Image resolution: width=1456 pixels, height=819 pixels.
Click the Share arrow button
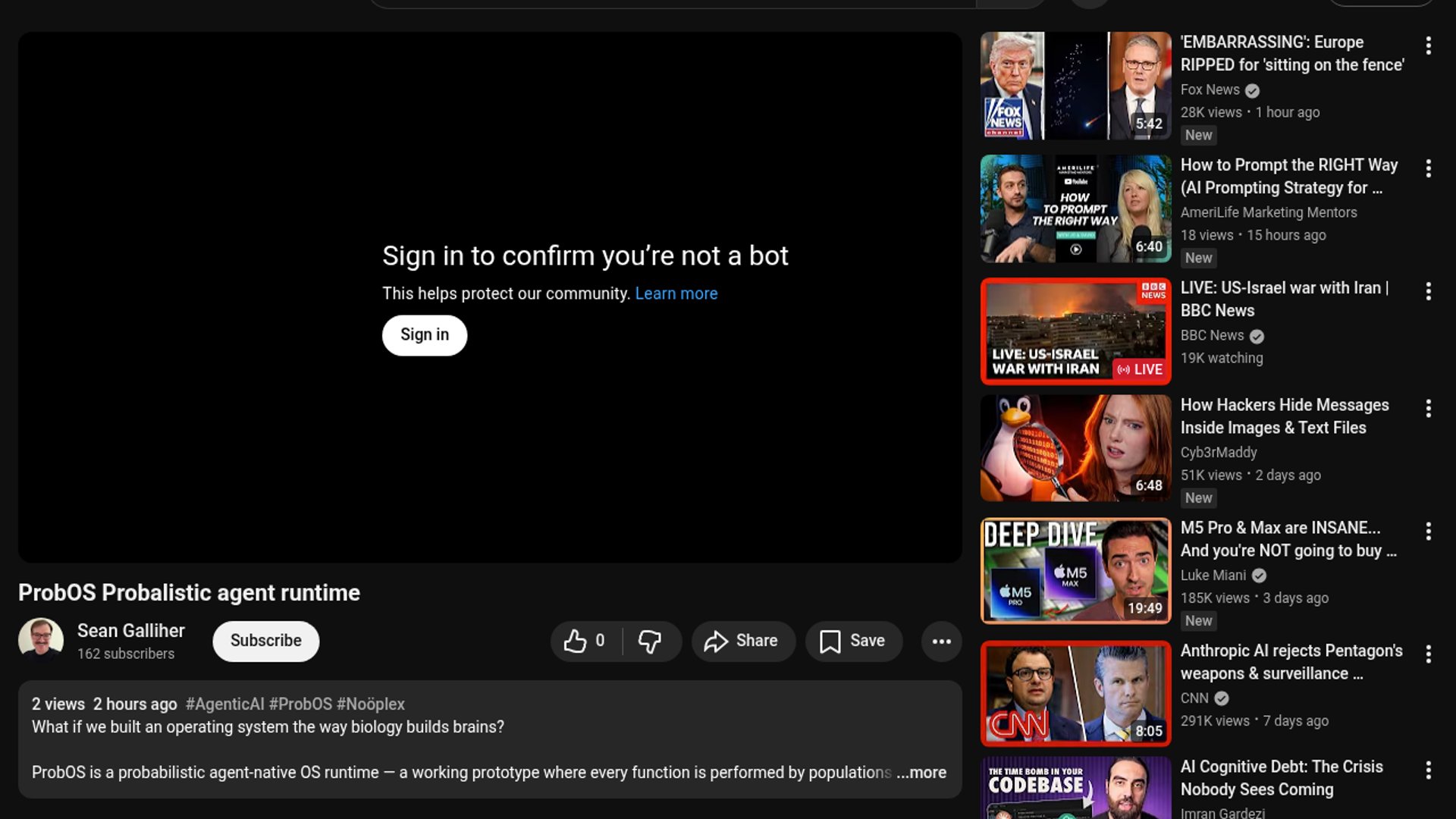click(x=742, y=642)
